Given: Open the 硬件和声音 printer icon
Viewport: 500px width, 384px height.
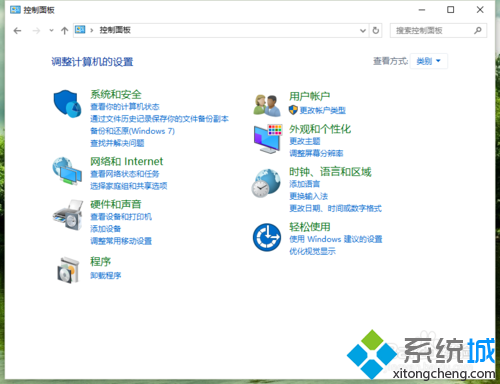Looking at the screenshot, I should point(68,215).
